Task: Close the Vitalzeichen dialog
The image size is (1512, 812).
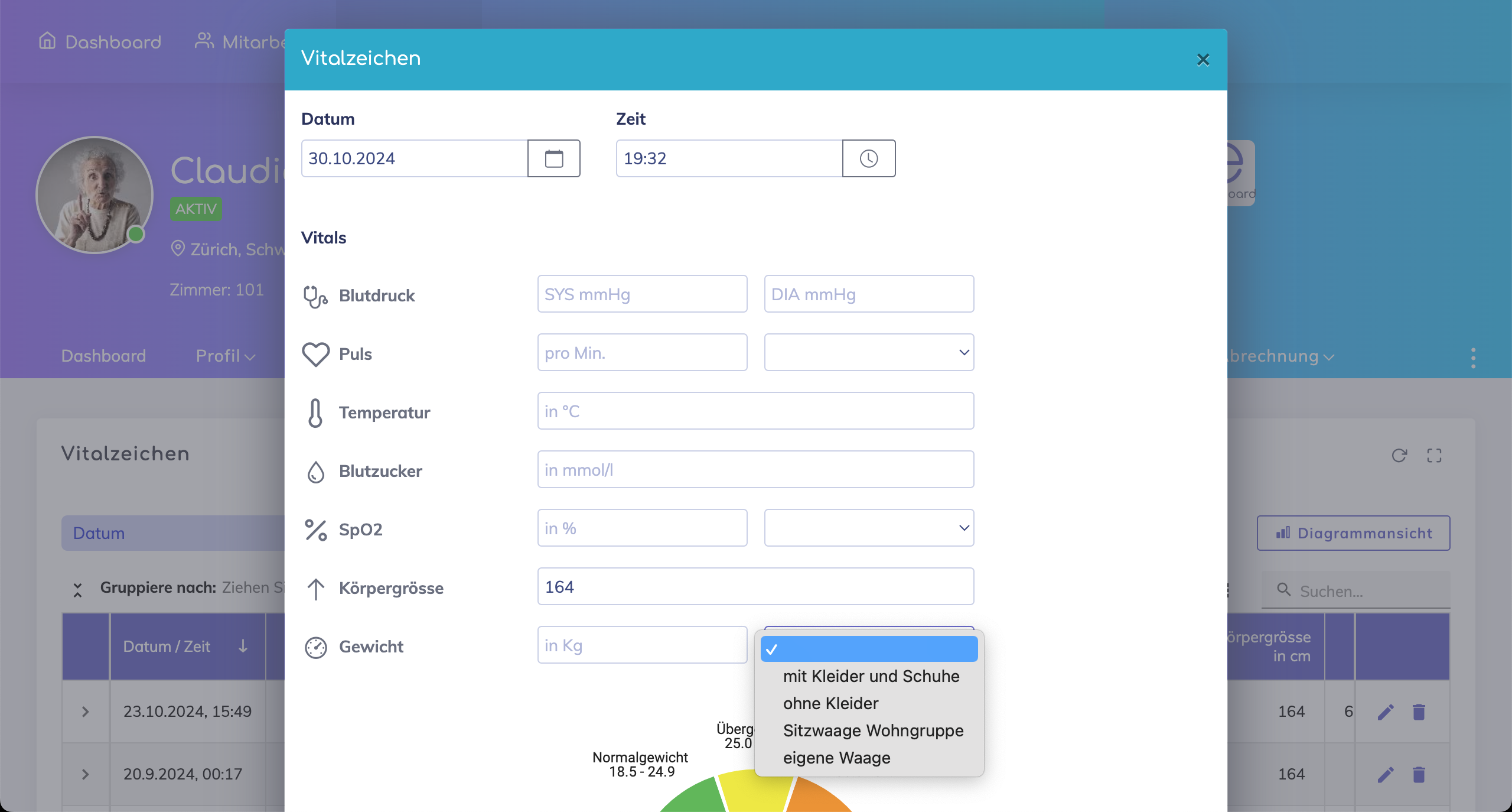Action: pyautogui.click(x=1203, y=60)
